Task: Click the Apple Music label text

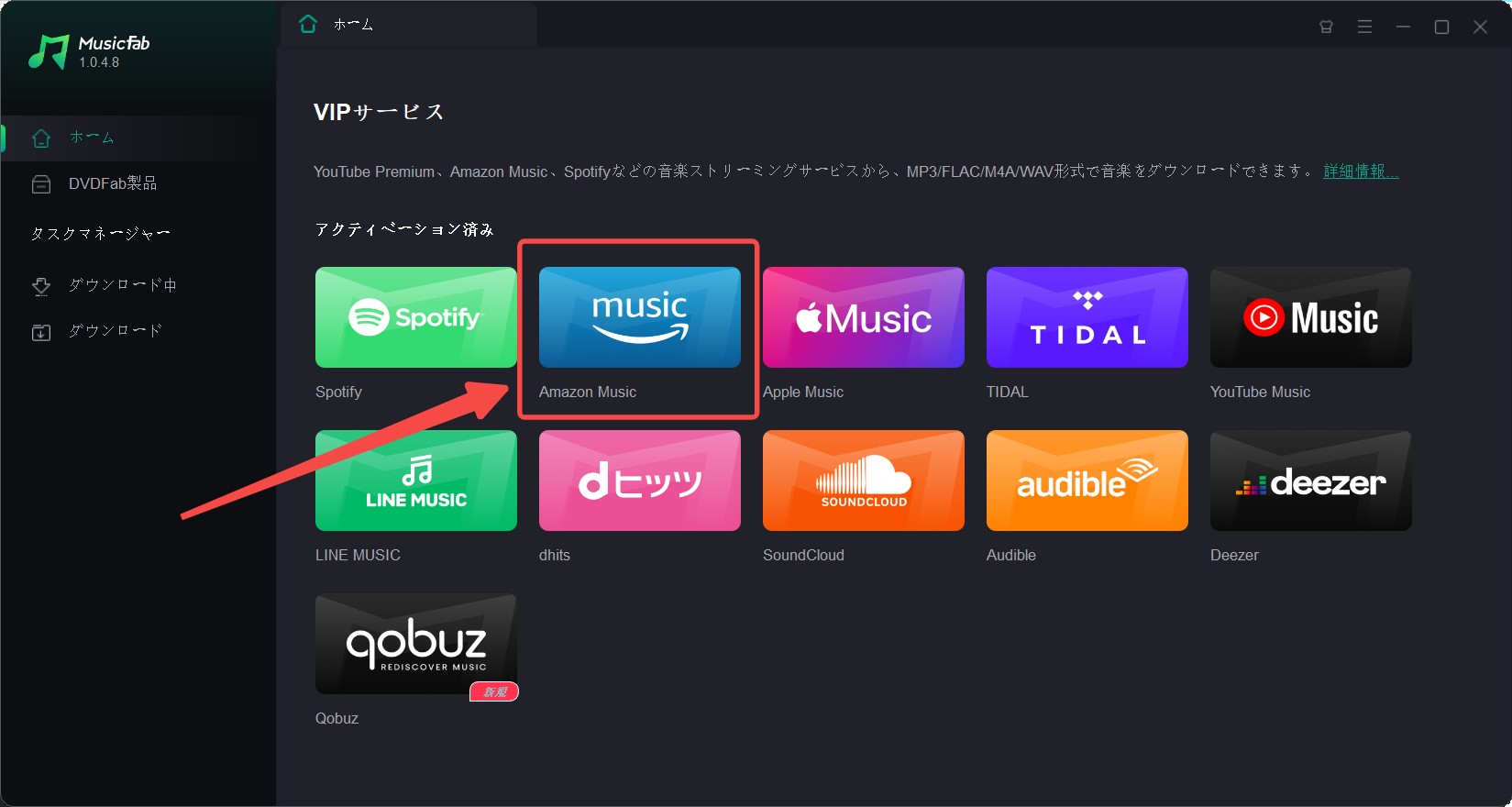Action: click(x=803, y=392)
